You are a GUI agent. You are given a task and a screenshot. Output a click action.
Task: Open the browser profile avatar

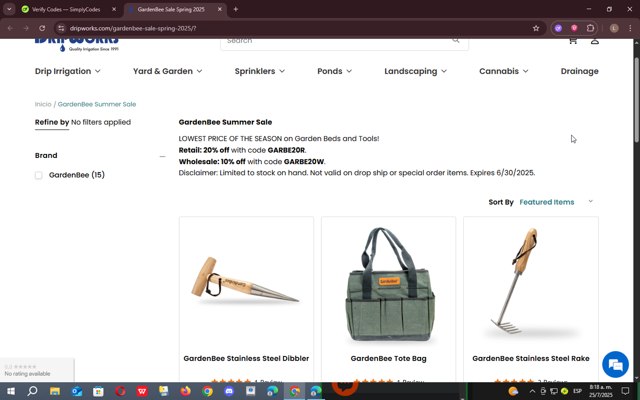click(x=614, y=28)
